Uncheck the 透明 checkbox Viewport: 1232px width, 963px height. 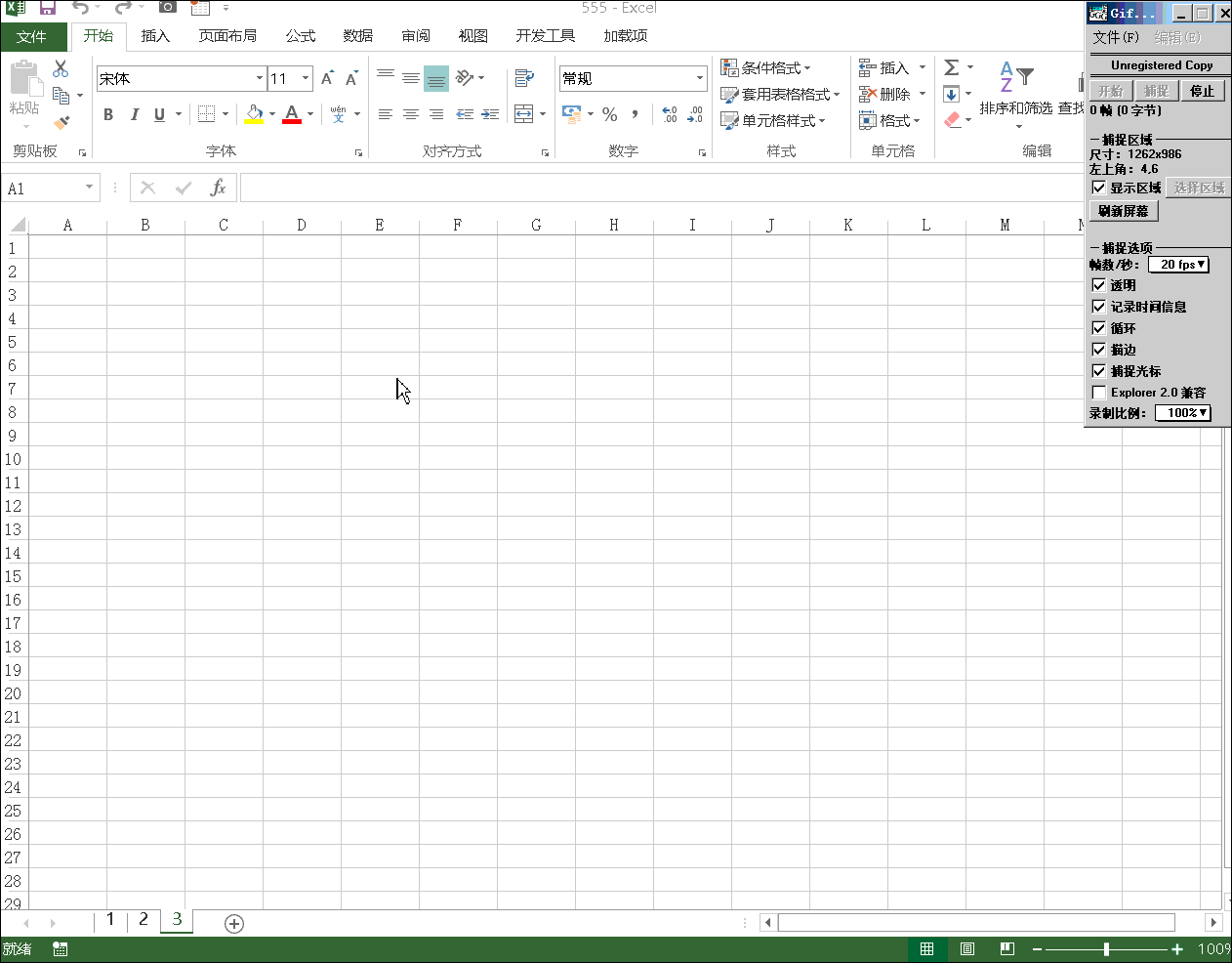tap(1099, 285)
